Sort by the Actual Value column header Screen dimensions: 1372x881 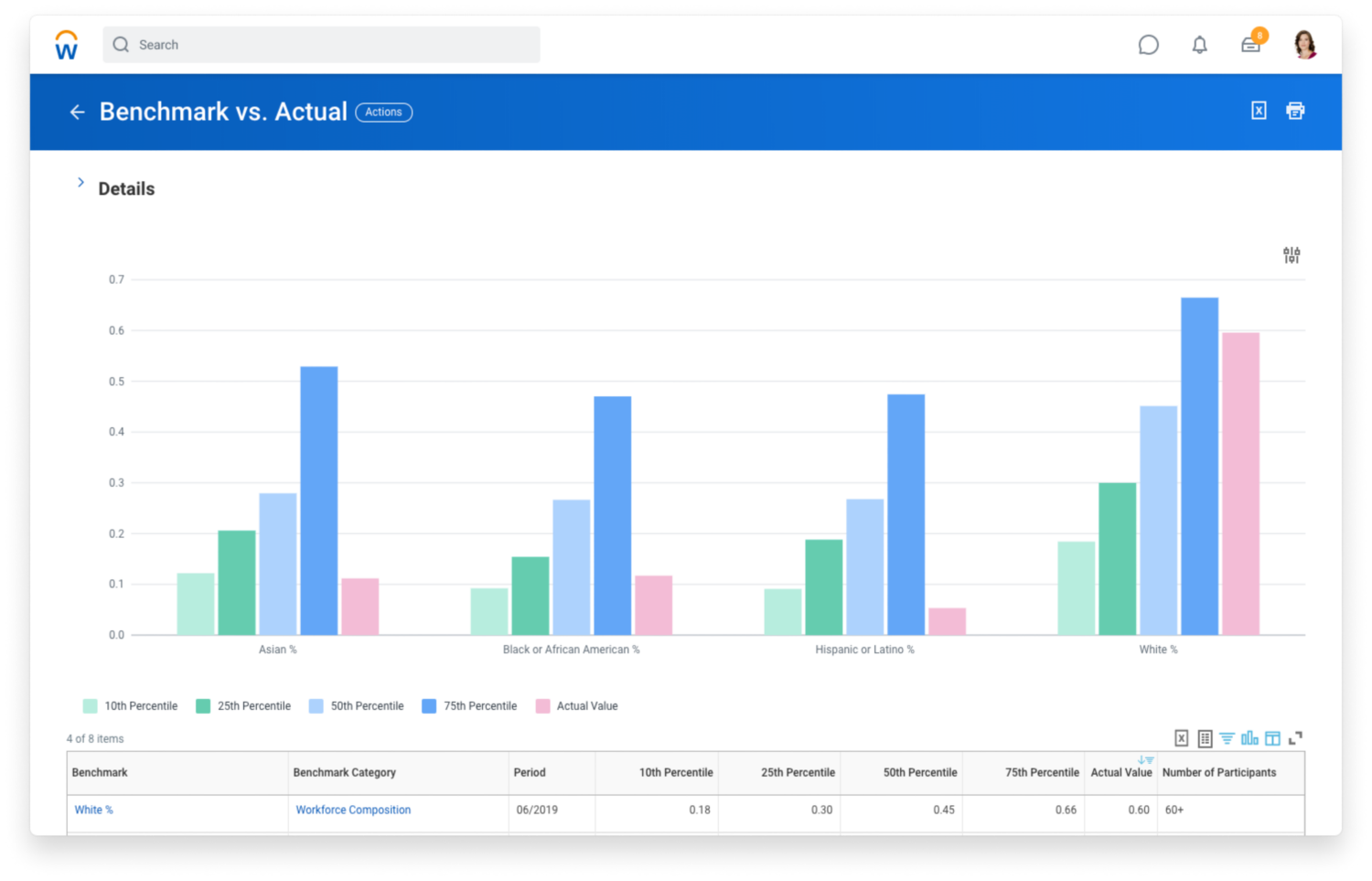(1120, 773)
